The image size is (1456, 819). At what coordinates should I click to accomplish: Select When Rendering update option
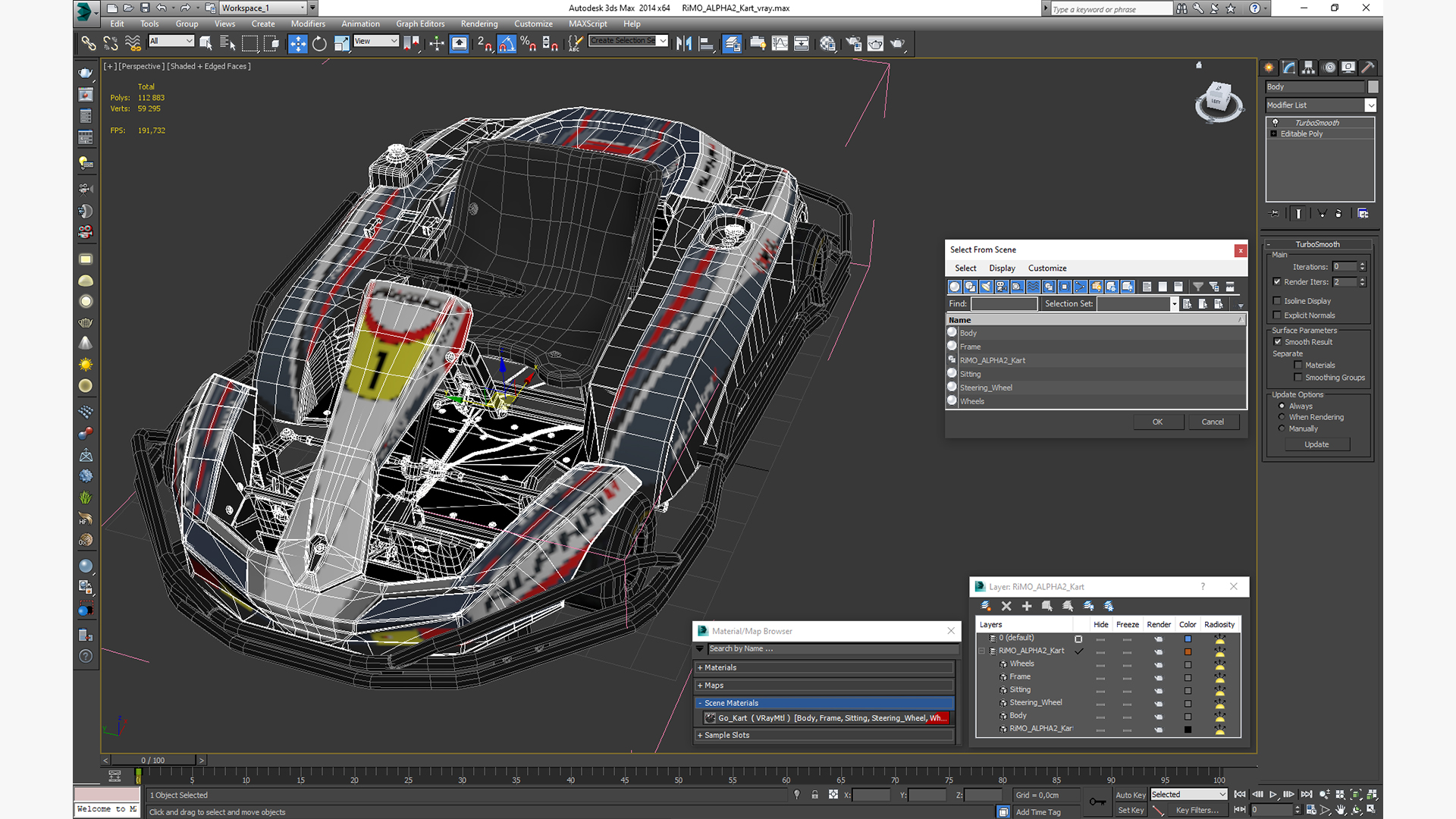click(x=1282, y=417)
